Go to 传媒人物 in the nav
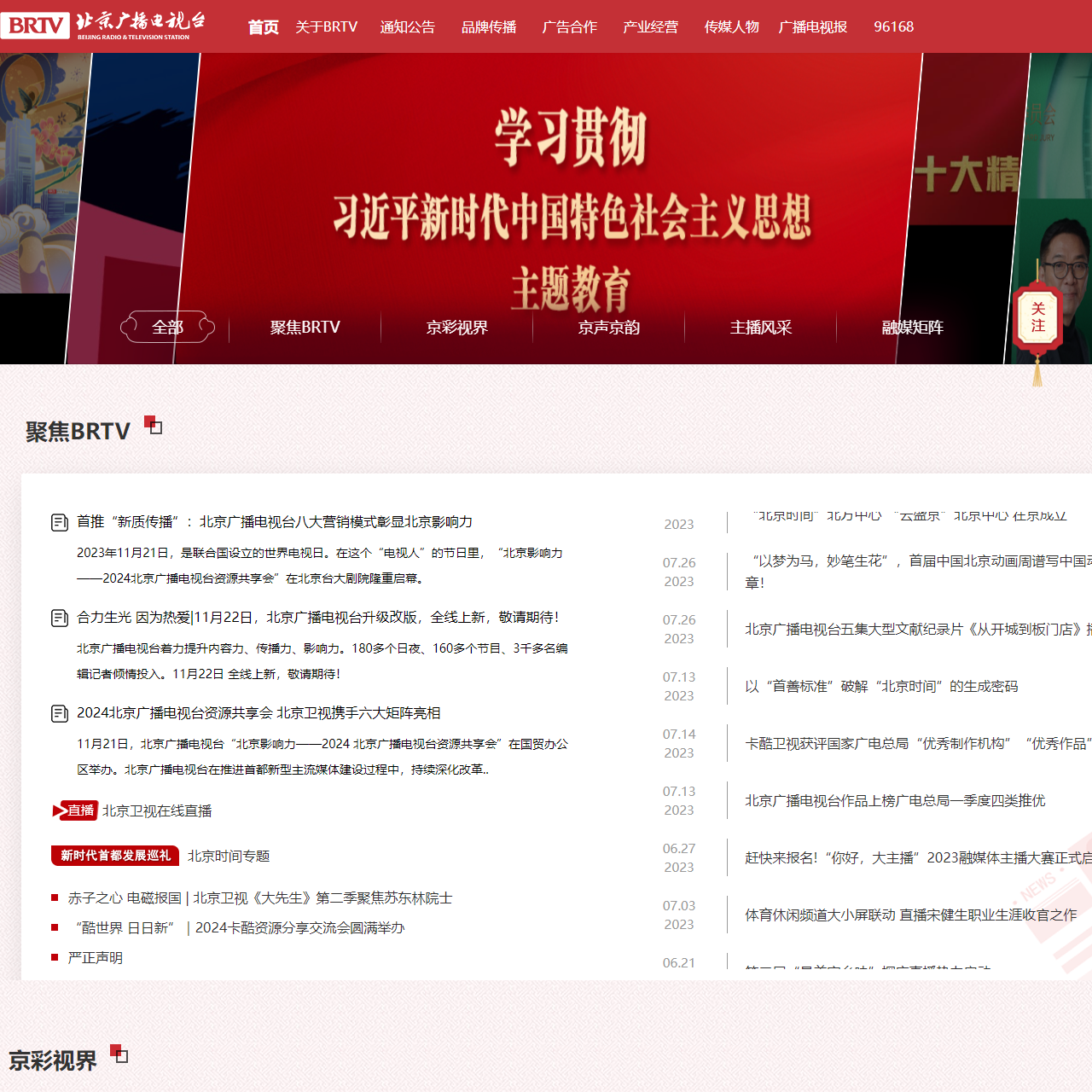This screenshot has height=1092, width=1092. tap(732, 27)
